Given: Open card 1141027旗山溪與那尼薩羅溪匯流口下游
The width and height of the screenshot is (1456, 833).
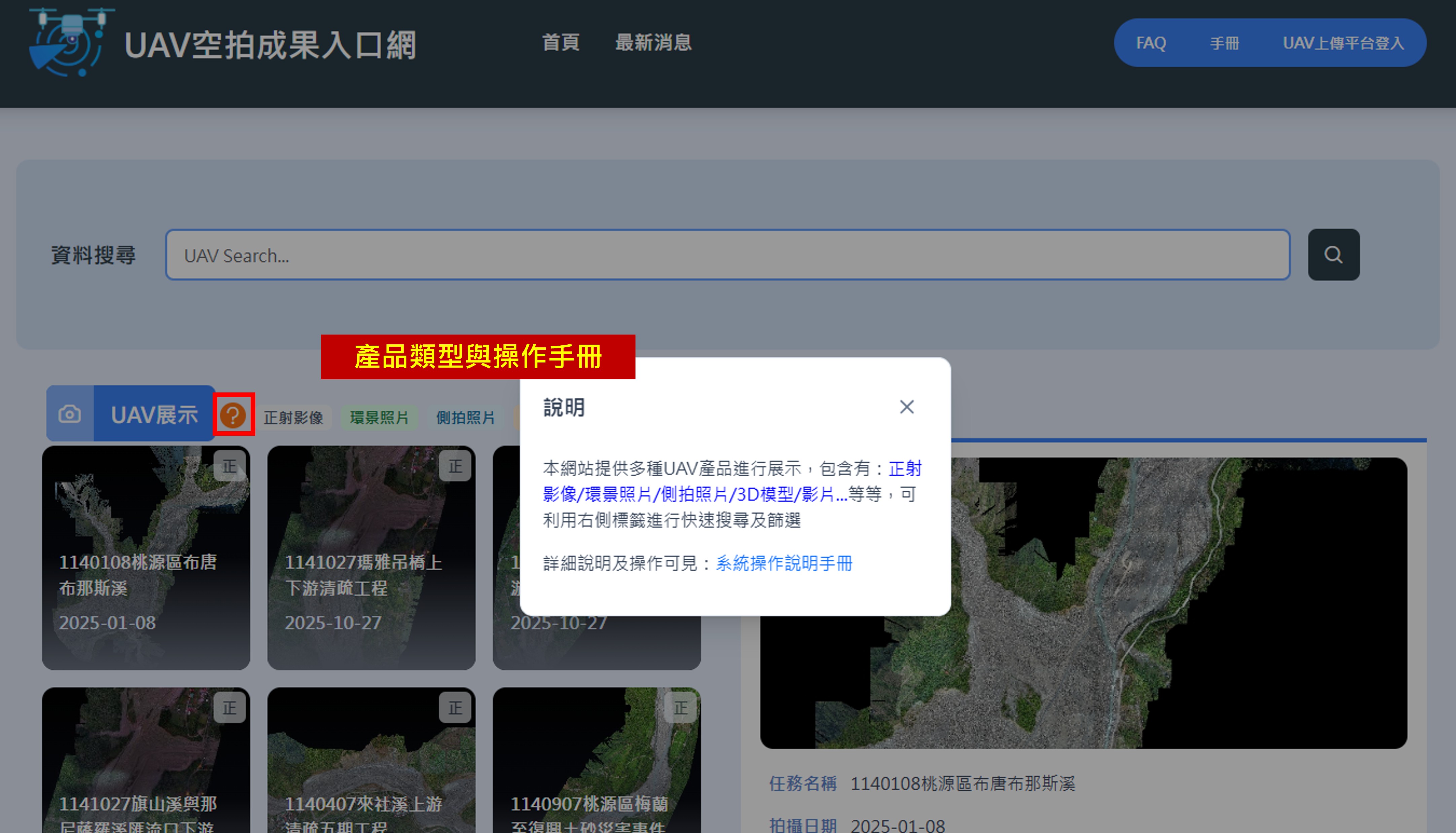Looking at the screenshot, I should (x=146, y=760).
